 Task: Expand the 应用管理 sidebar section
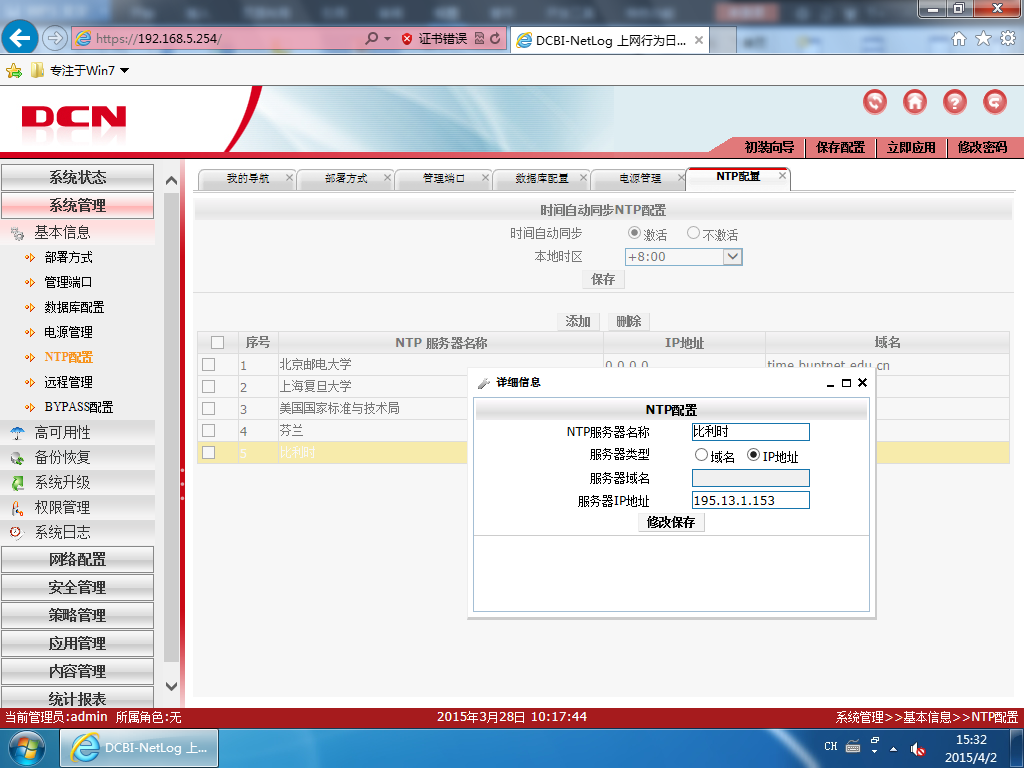[77, 643]
